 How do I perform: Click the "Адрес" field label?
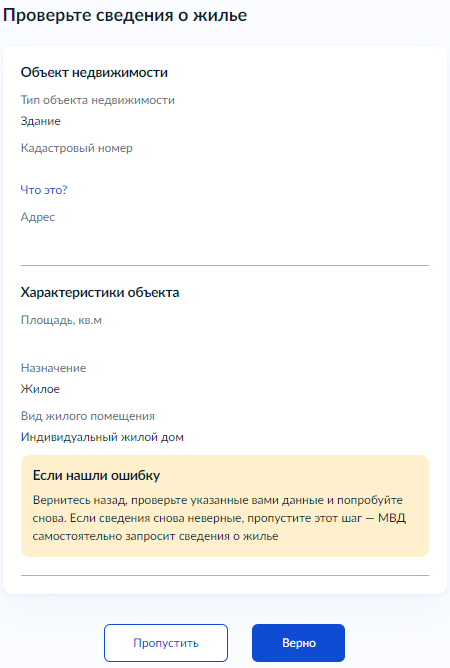[38, 217]
